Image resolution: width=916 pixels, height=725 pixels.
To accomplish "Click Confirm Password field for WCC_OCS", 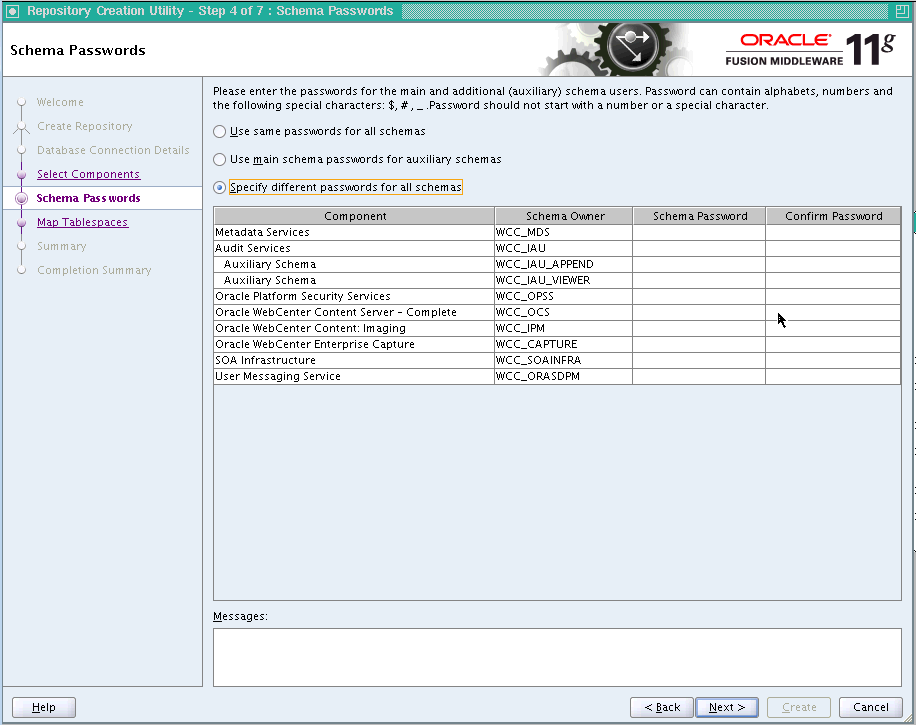I will (x=833, y=313).
